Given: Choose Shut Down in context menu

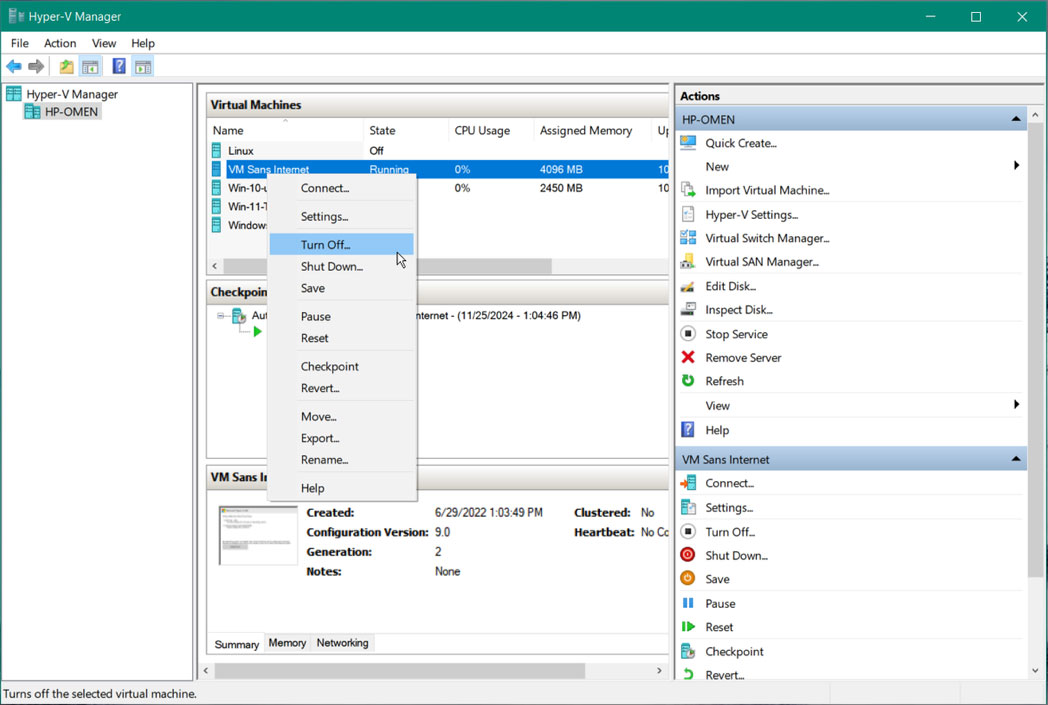Looking at the screenshot, I should tap(342, 266).
